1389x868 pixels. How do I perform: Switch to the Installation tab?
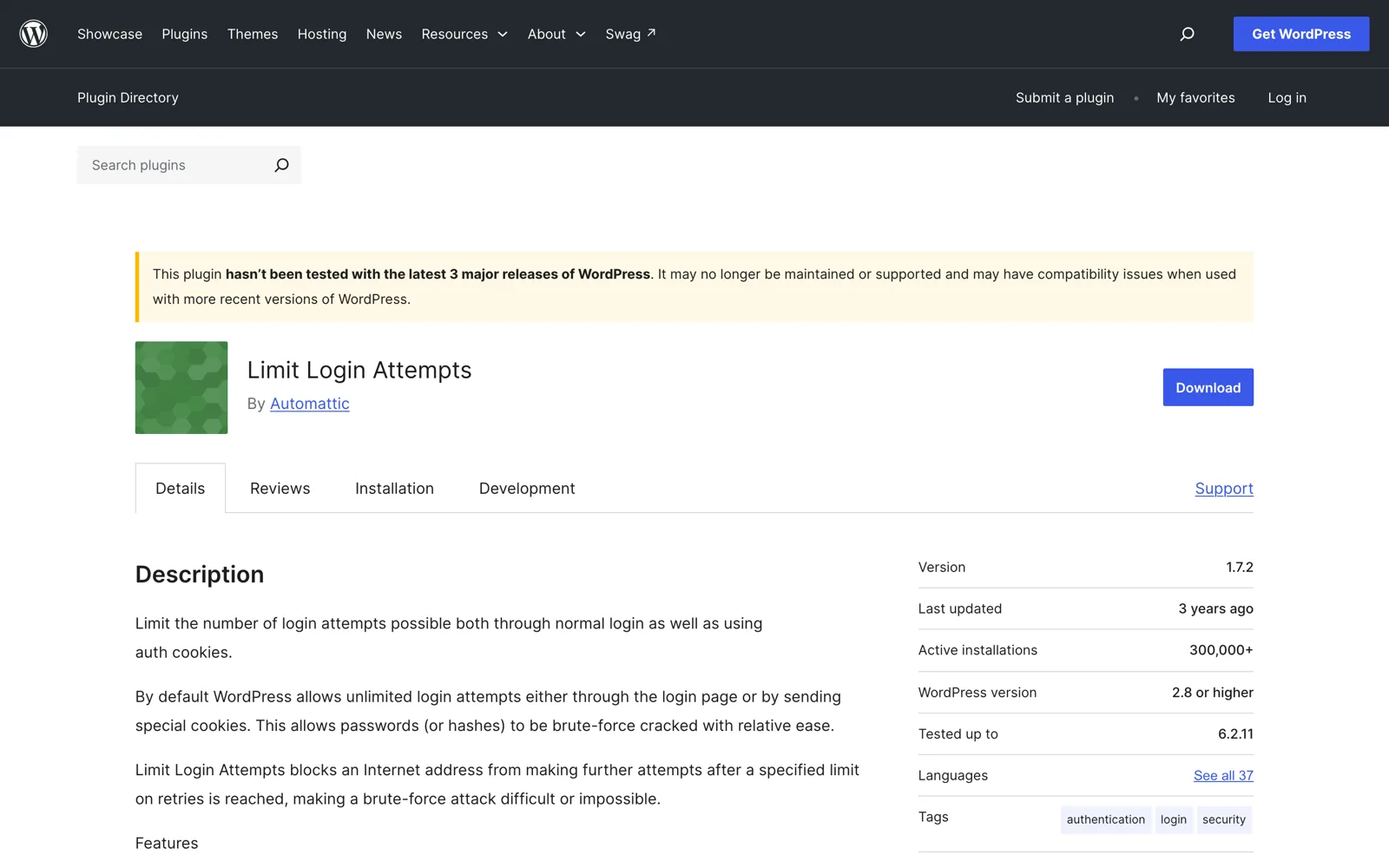394,488
